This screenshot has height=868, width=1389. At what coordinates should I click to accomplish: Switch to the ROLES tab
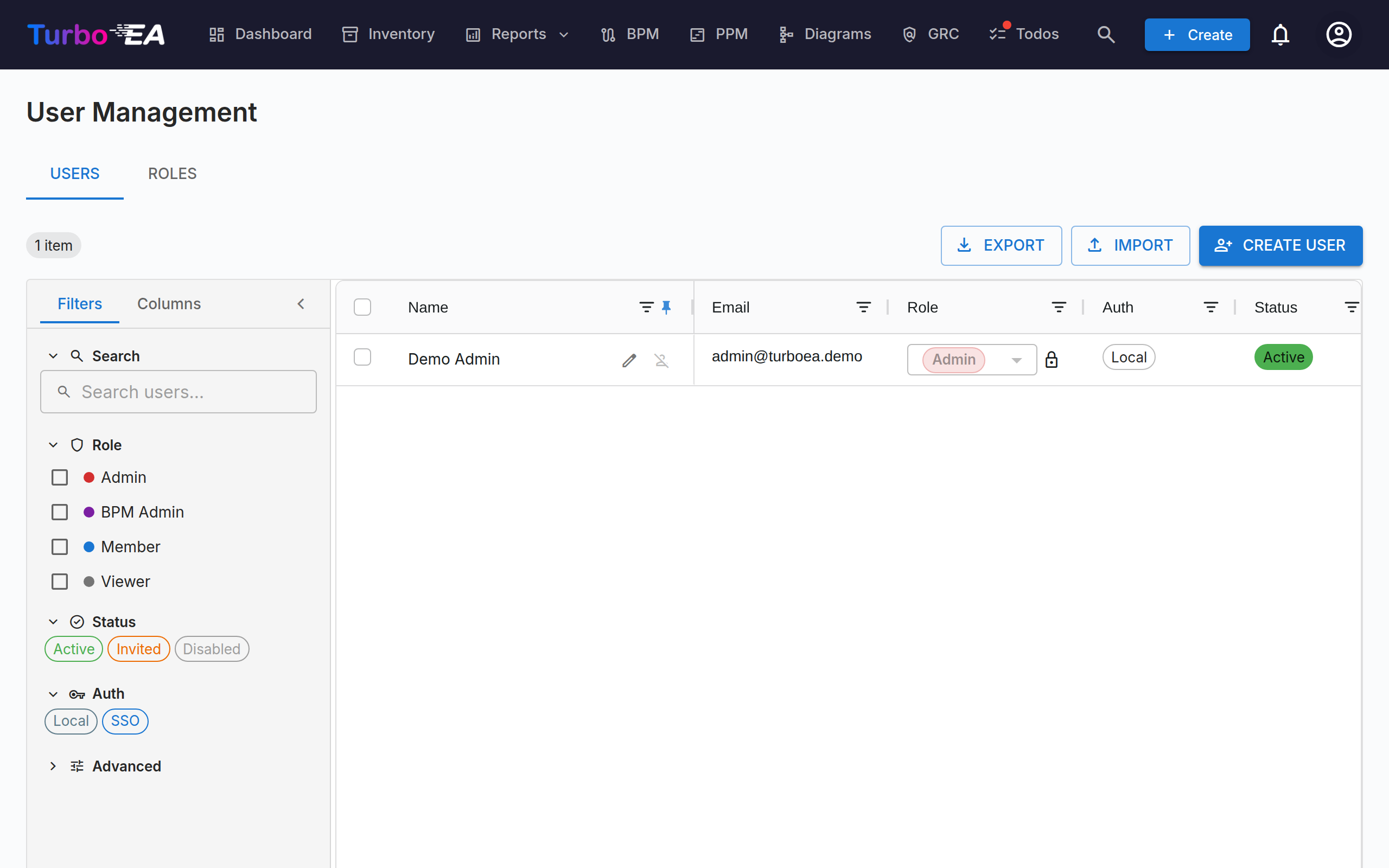[172, 174]
